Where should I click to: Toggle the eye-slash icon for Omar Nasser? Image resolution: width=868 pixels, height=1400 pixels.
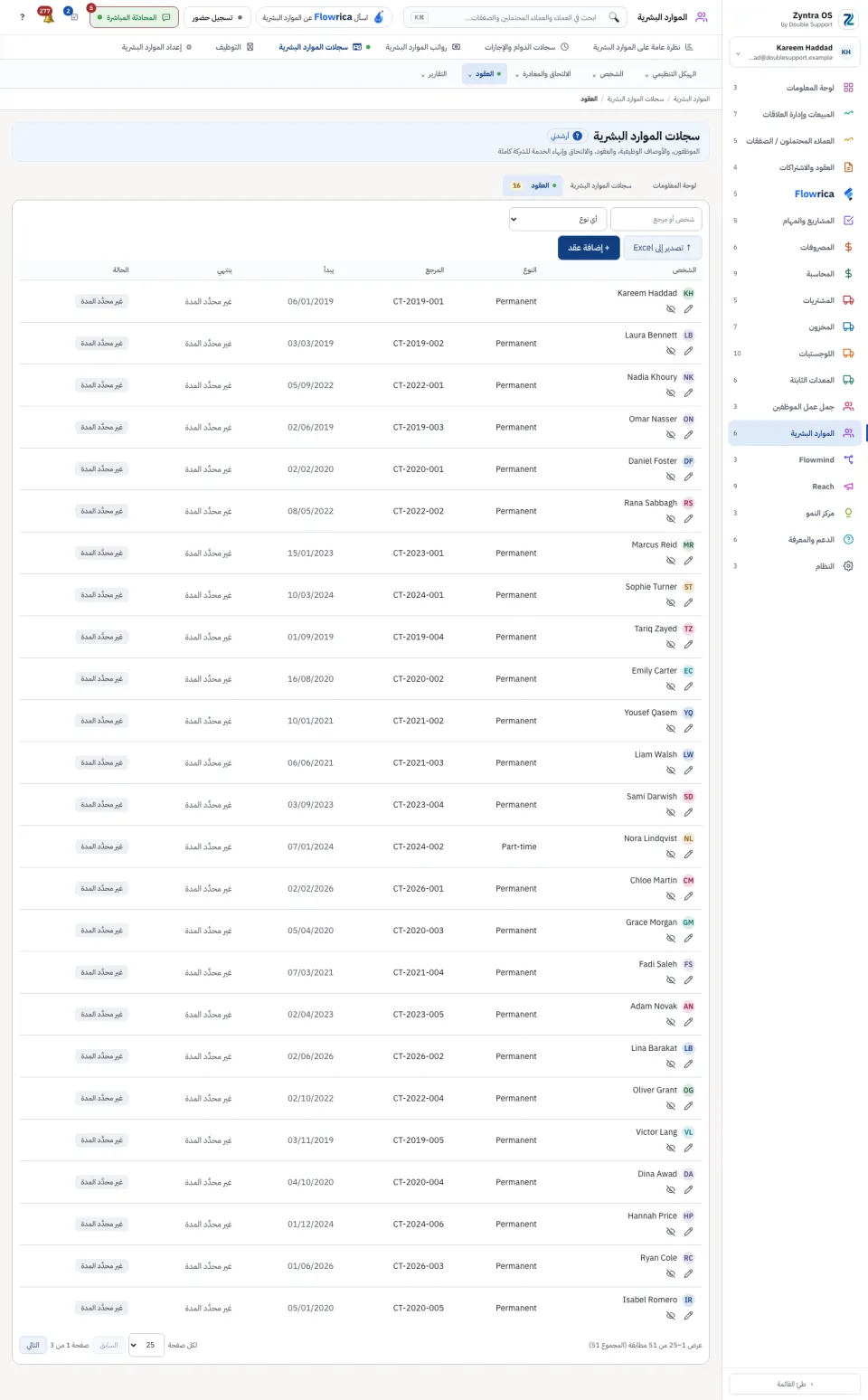click(x=671, y=435)
